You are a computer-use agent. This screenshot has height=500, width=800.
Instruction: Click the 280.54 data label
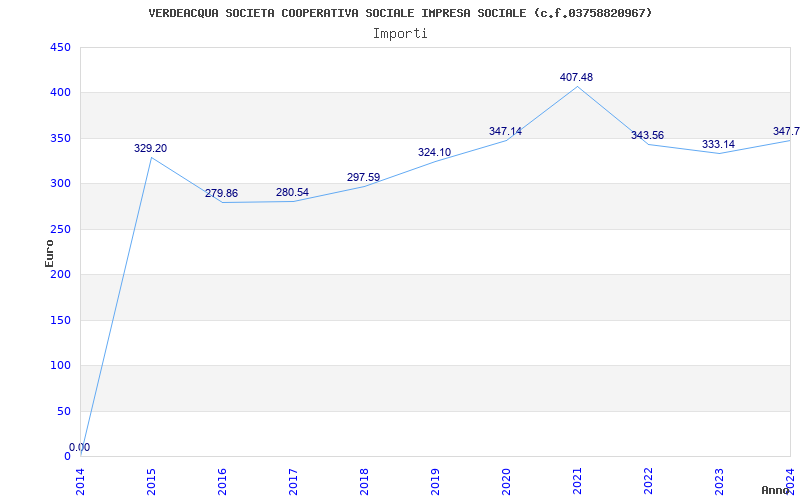coord(292,192)
